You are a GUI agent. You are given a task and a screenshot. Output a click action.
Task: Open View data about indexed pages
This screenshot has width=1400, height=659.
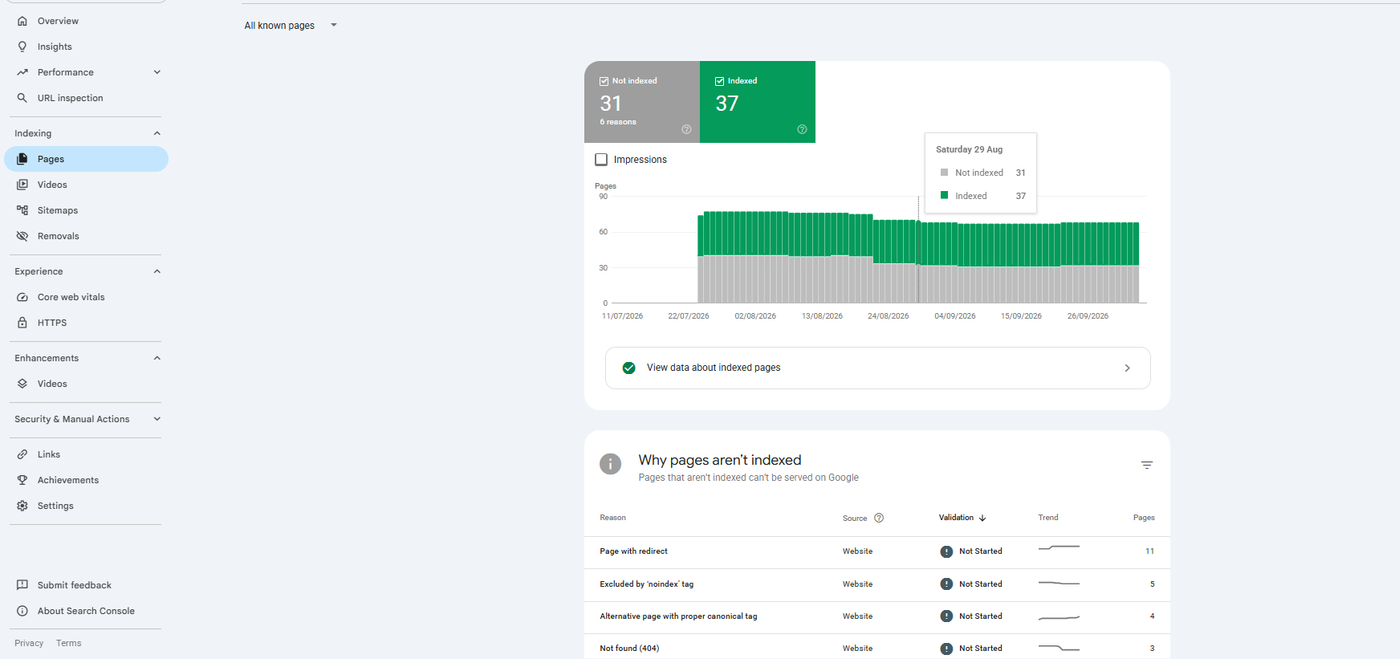pyautogui.click(x=878, y=368)
